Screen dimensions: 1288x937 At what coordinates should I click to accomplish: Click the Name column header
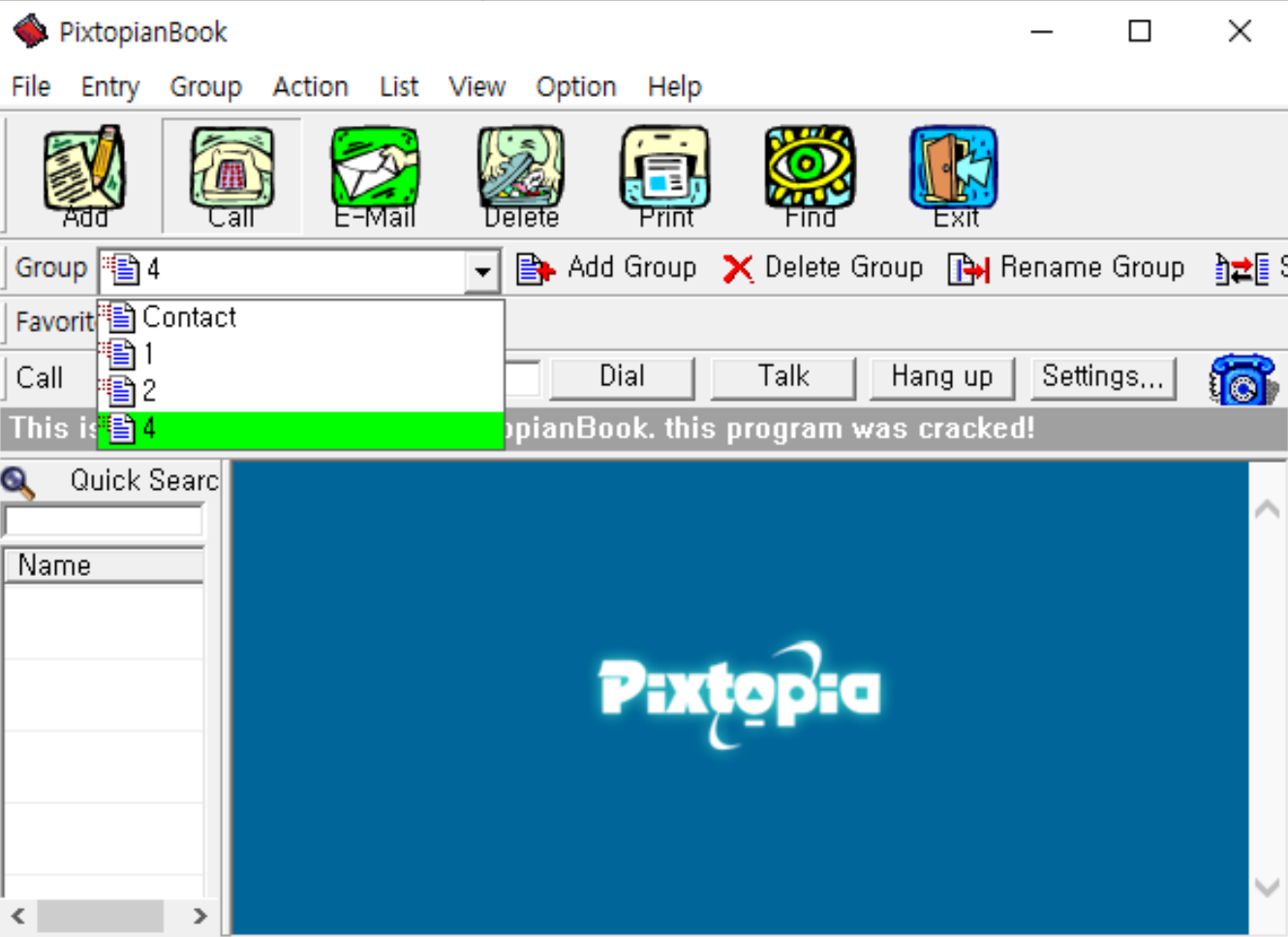104,565
